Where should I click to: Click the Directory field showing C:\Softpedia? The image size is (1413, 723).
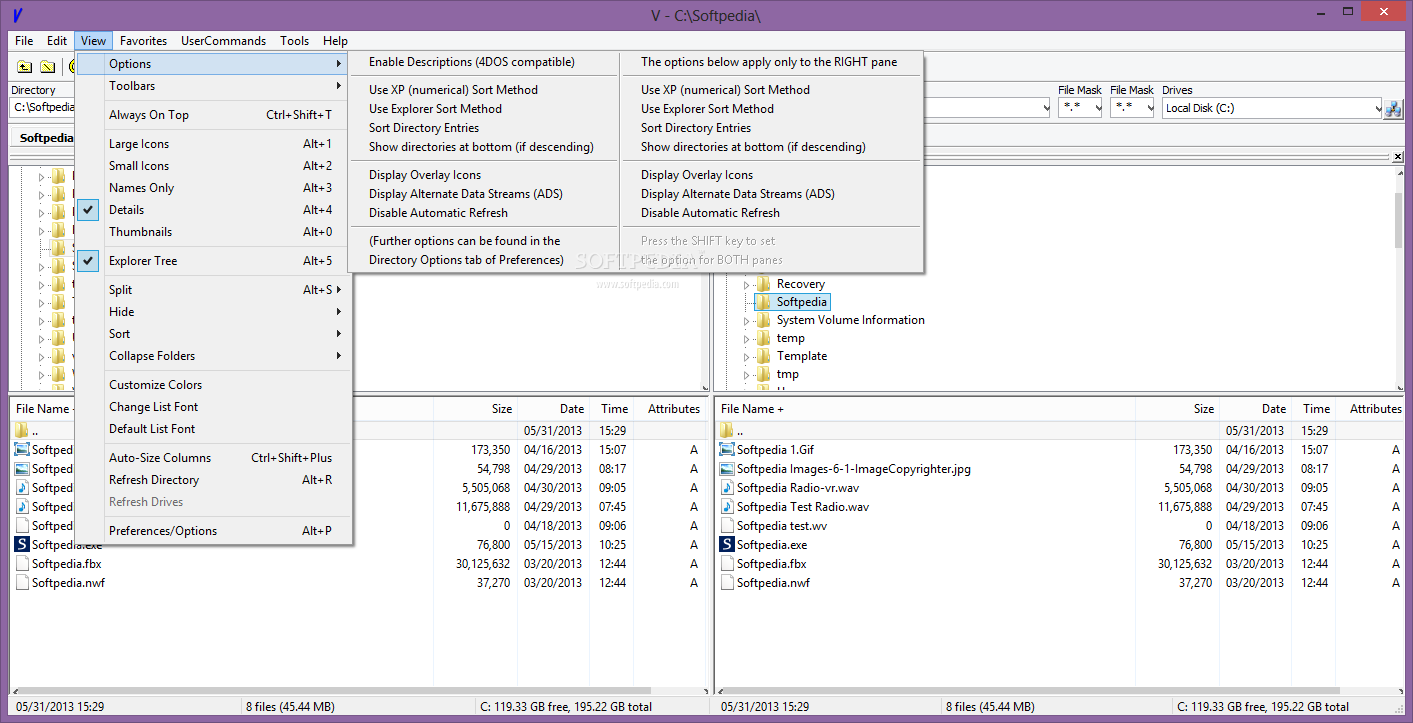44,108
